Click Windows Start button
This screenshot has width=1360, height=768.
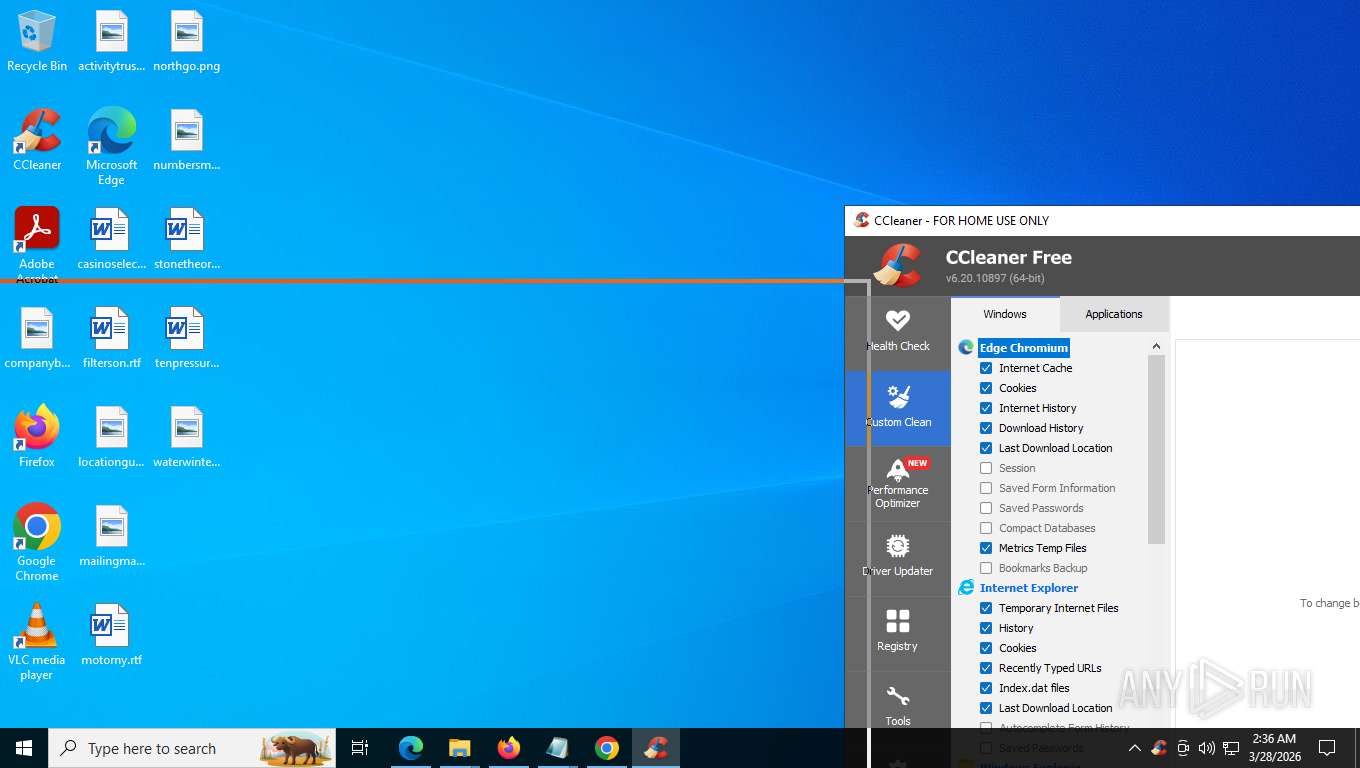point(24,748)
